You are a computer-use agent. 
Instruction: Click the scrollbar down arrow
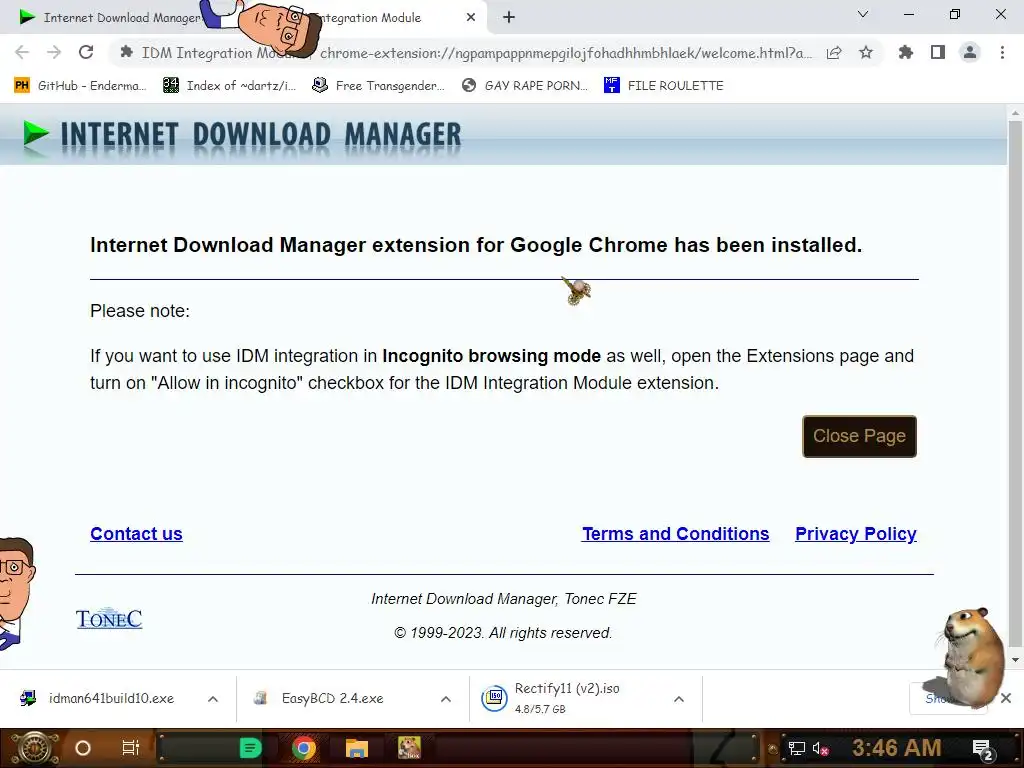click(1015, 659)
